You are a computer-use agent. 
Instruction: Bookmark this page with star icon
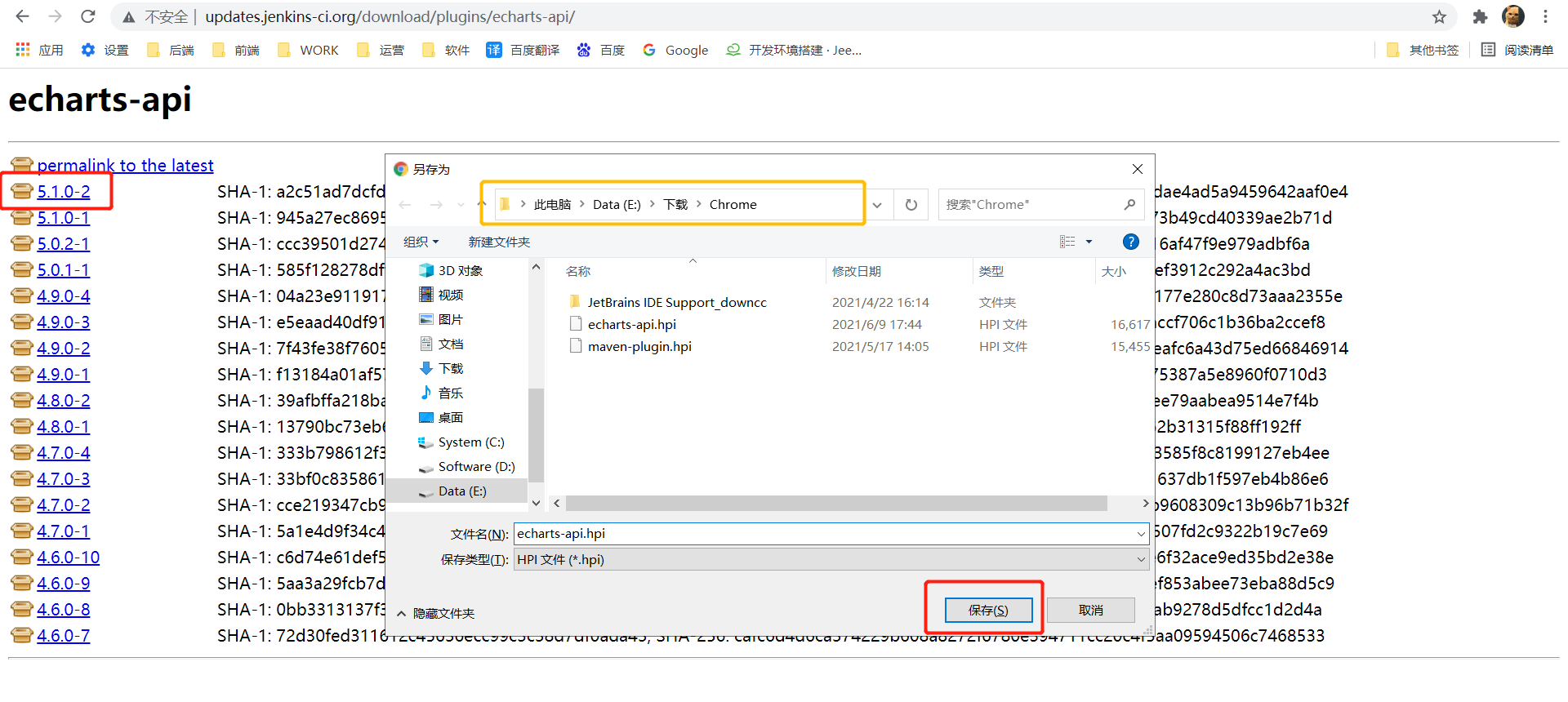[x=1439, y=16]
